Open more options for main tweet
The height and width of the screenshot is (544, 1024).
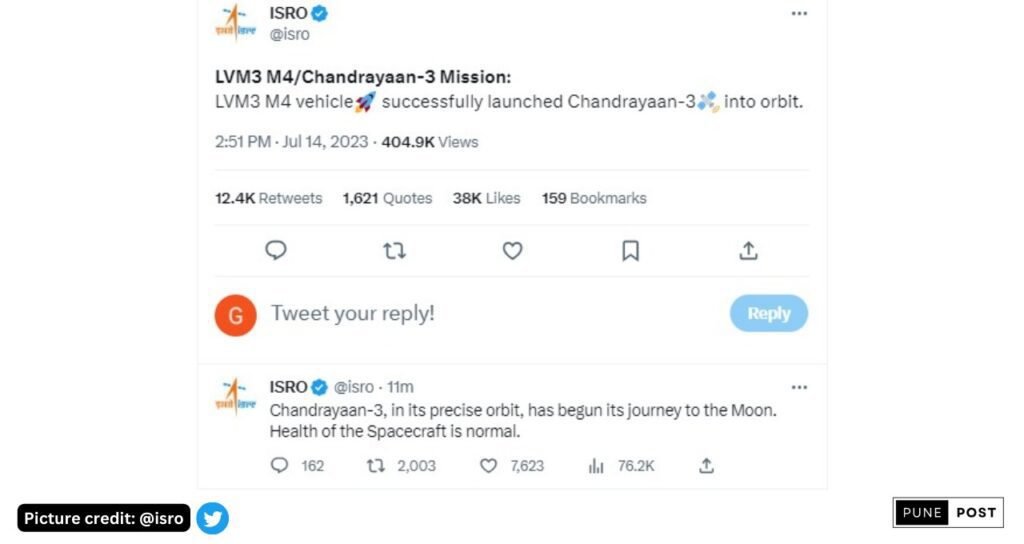tap(799, 14)
